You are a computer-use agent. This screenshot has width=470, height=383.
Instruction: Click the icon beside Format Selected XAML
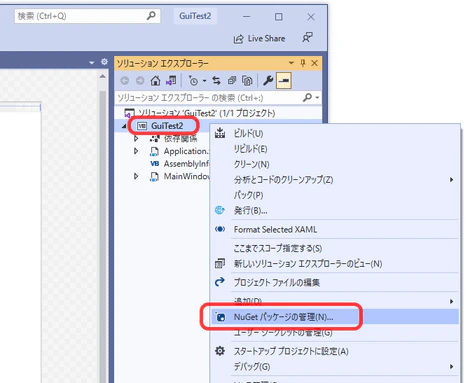[220, 229]
